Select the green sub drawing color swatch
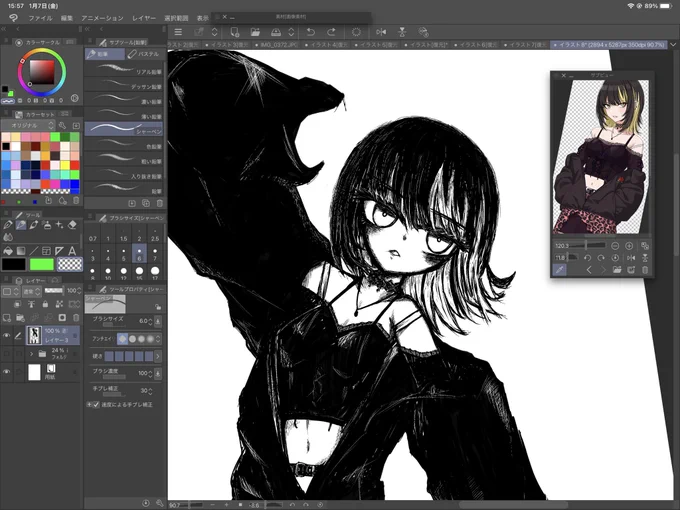Viewport: 680px width, 510px height. (42, 264)
